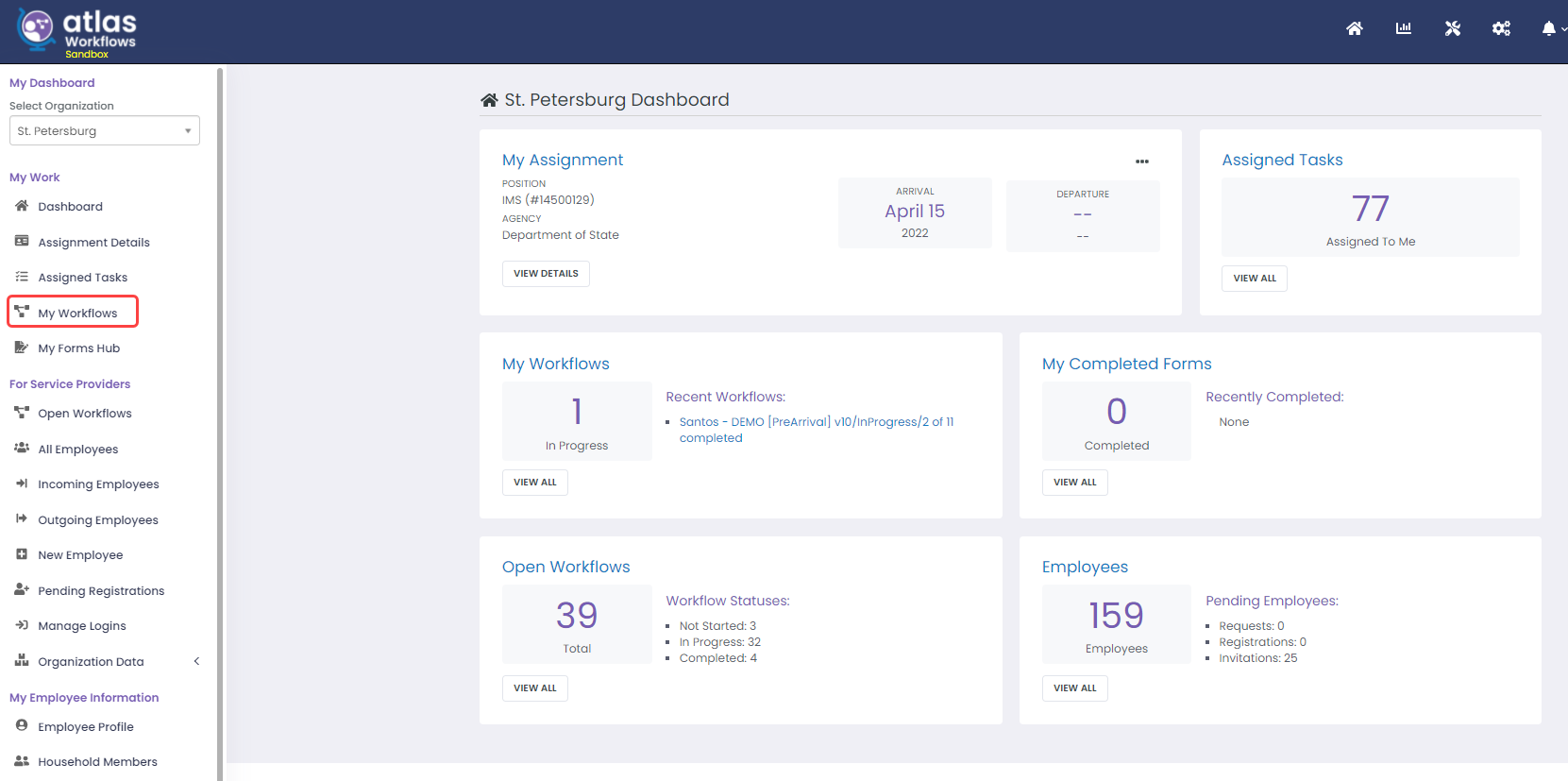This screenshot has height=781, width=1568.
Task: Click the Household Members people icon
Action: coord(22,761)
